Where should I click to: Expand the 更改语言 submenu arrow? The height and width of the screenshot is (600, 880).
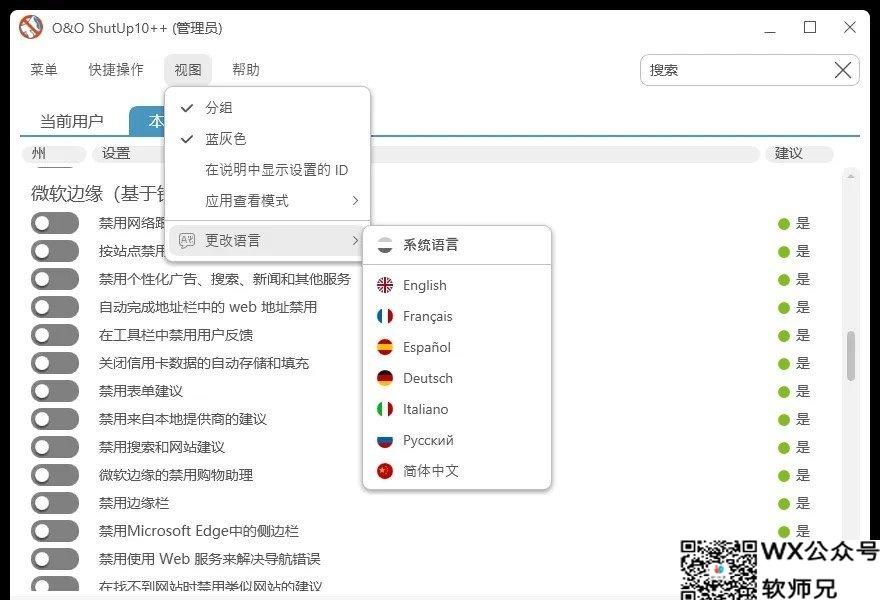point(355,240)
